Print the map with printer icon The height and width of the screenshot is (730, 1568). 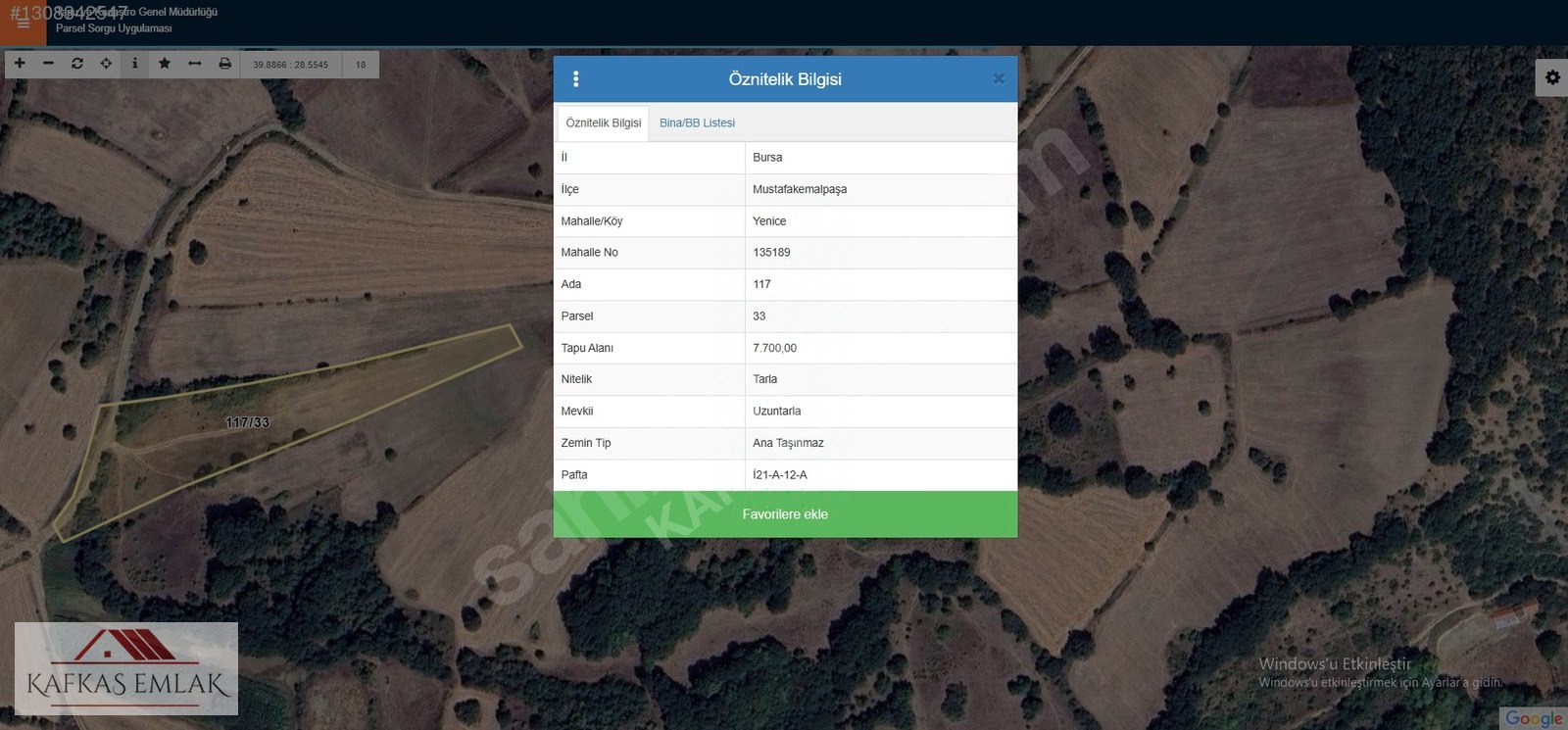(x=224, y=64)
